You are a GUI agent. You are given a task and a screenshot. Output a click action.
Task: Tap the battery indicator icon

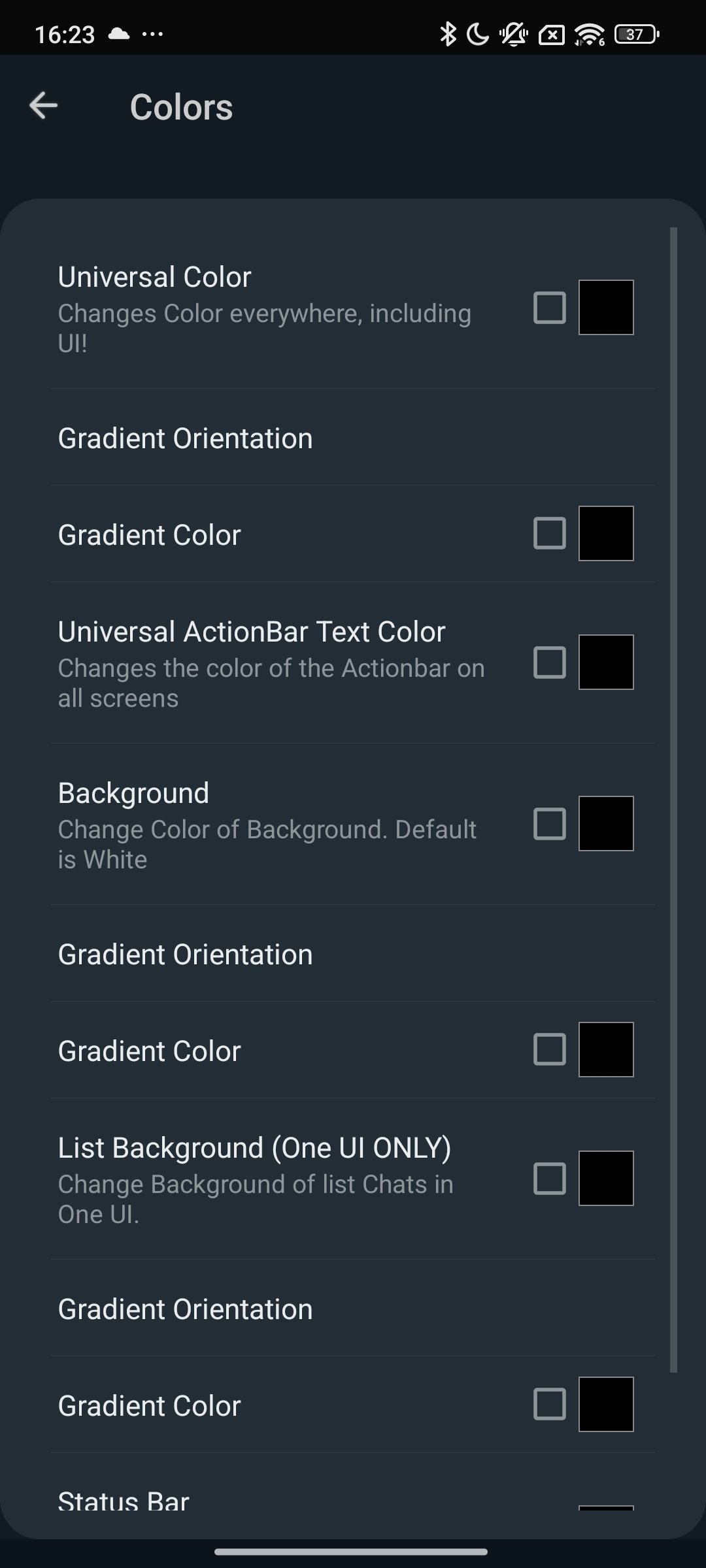[x=637, y=34]
